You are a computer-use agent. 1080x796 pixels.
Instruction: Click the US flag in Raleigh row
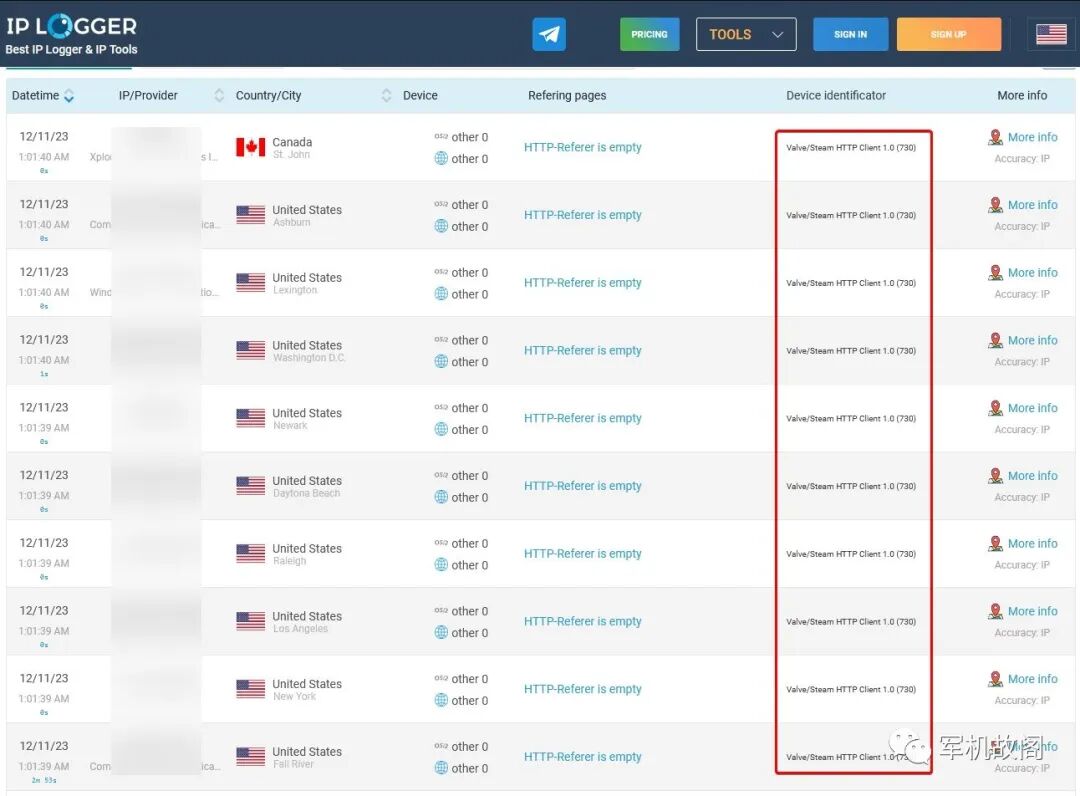pos(250,553)
